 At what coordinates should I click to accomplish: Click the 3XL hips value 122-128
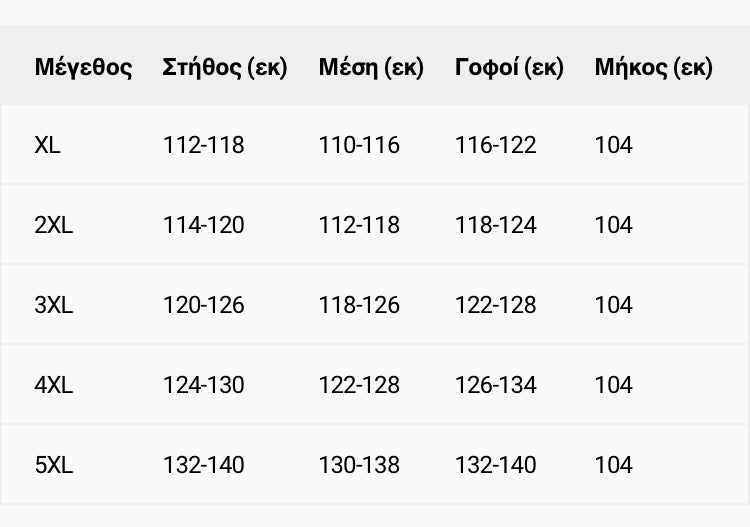(496, 305)
